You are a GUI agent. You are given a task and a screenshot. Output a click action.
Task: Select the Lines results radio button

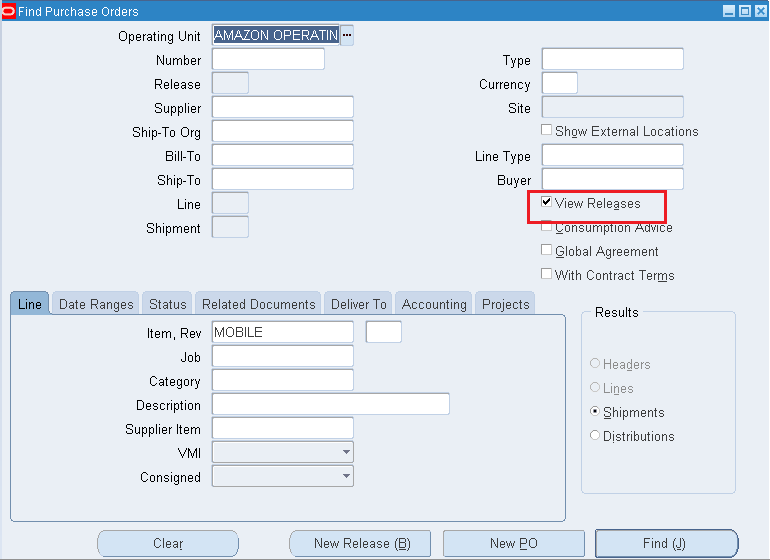click(x=595, y=387)
